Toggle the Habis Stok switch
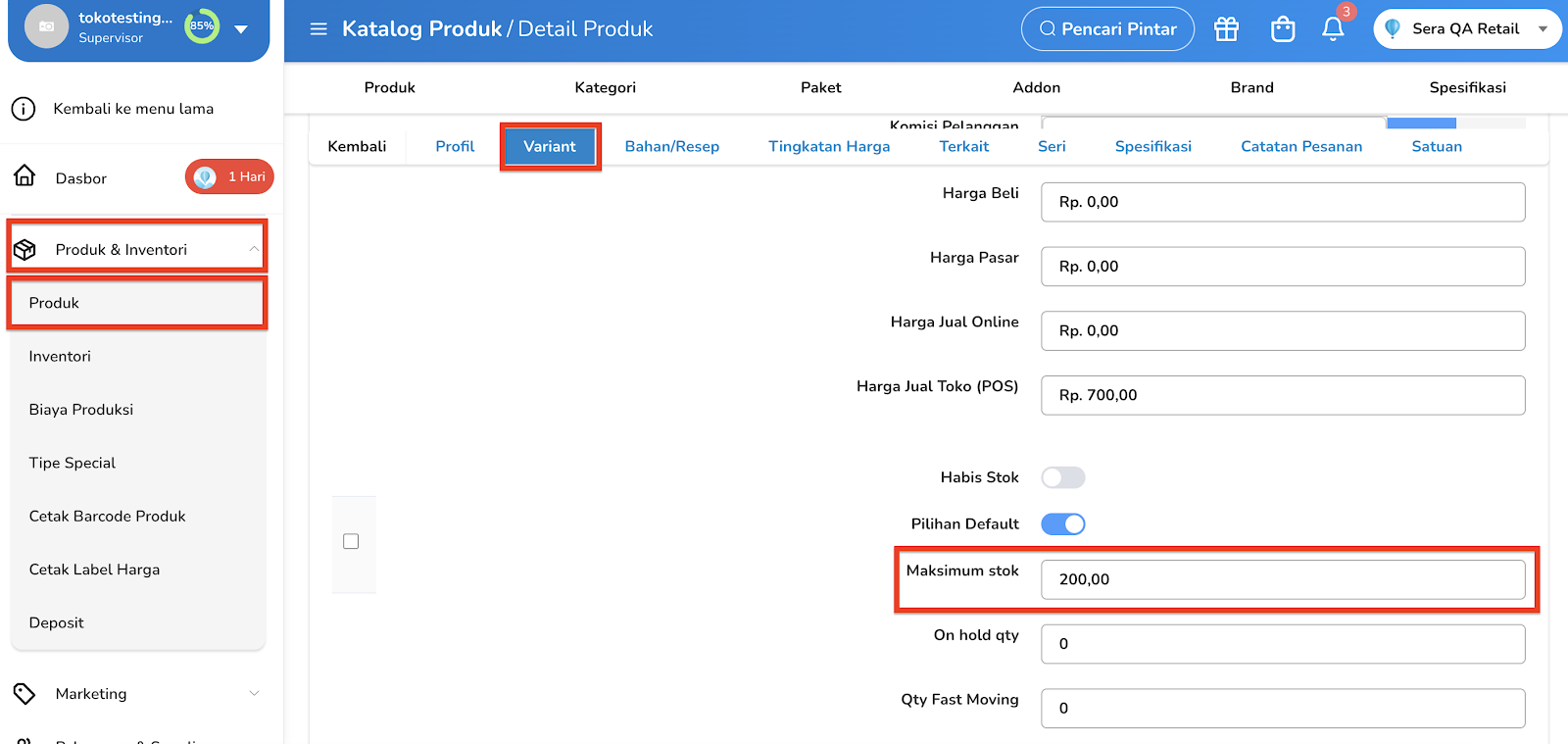 coord(1063,477)
